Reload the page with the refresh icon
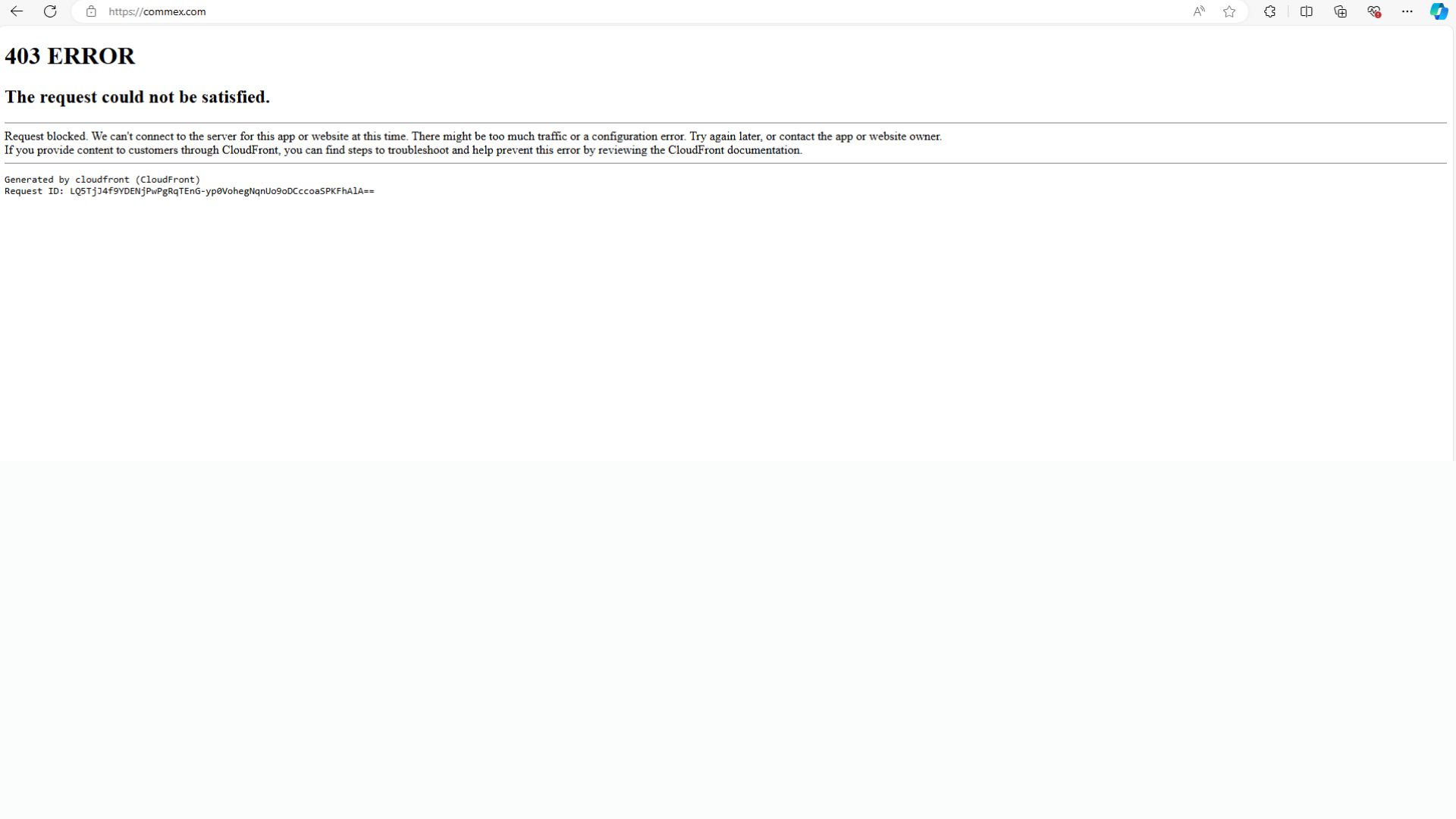 coord(50,11)
